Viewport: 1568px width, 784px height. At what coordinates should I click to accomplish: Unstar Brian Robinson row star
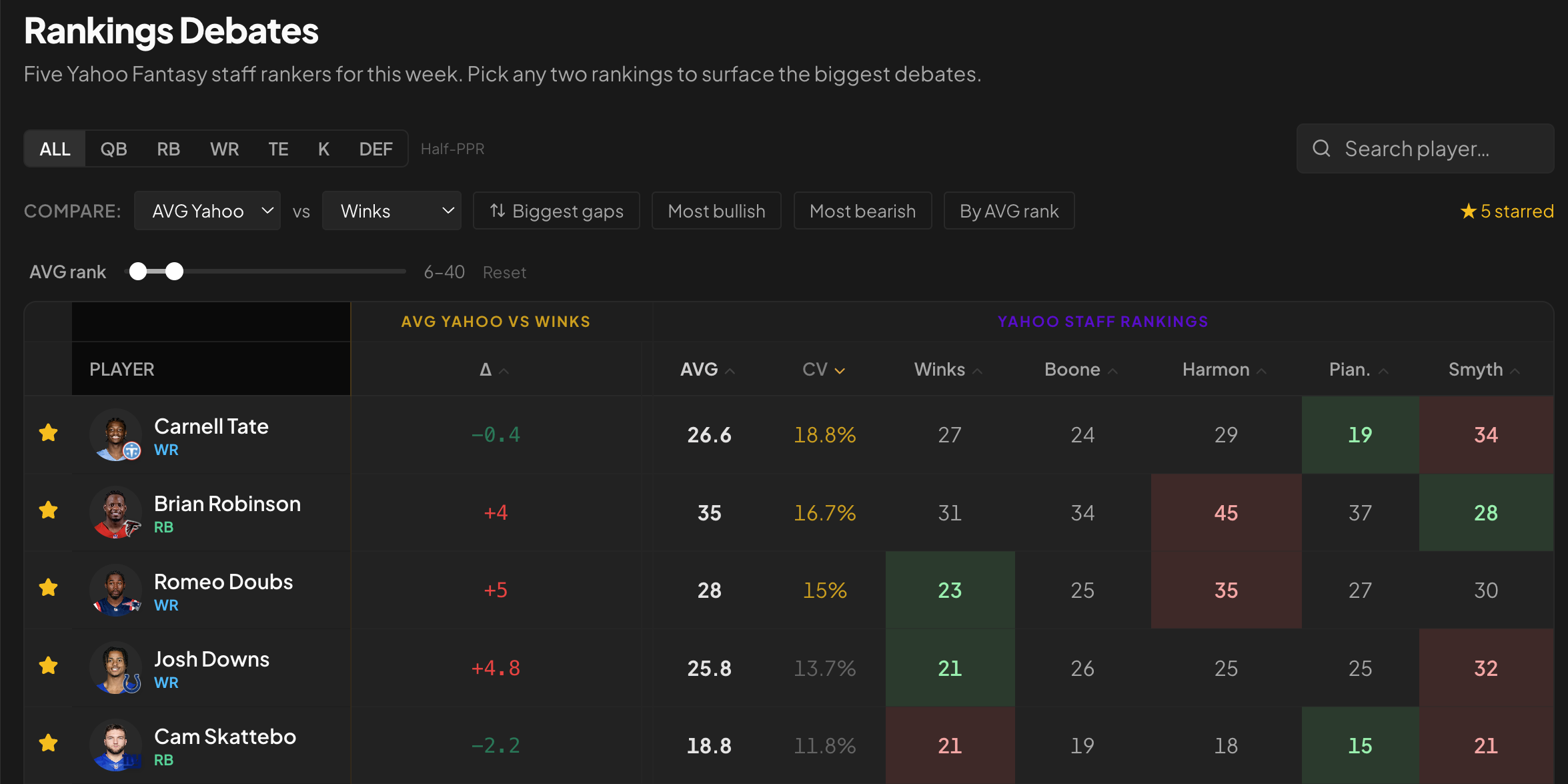tap(48, 511)
